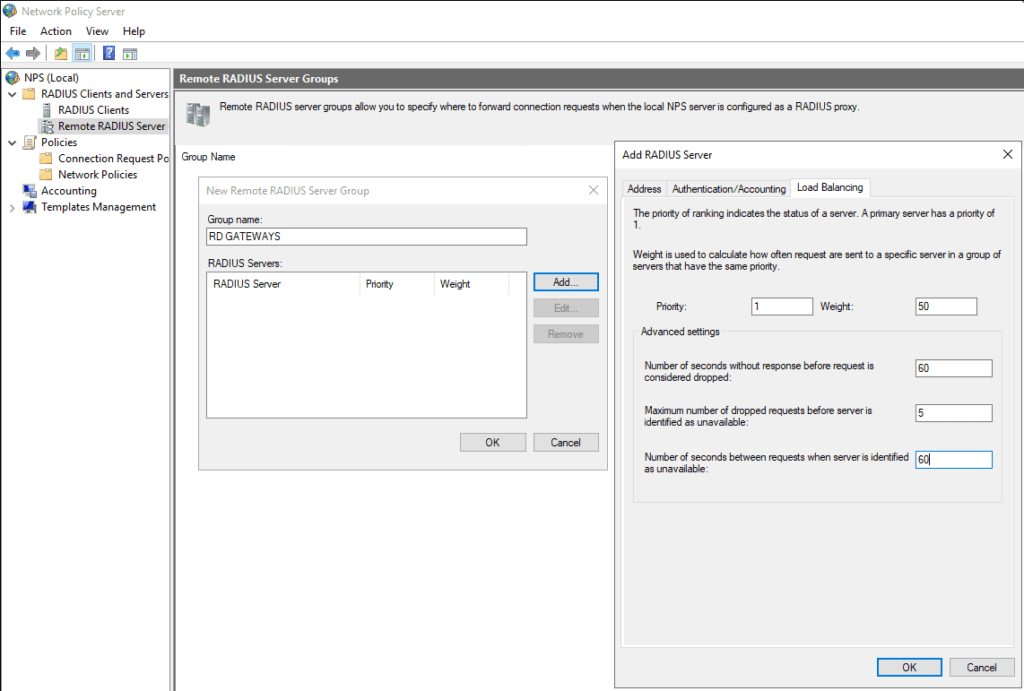Toggle Show/Hide Console Tree toolbar icon

[82, 53]
